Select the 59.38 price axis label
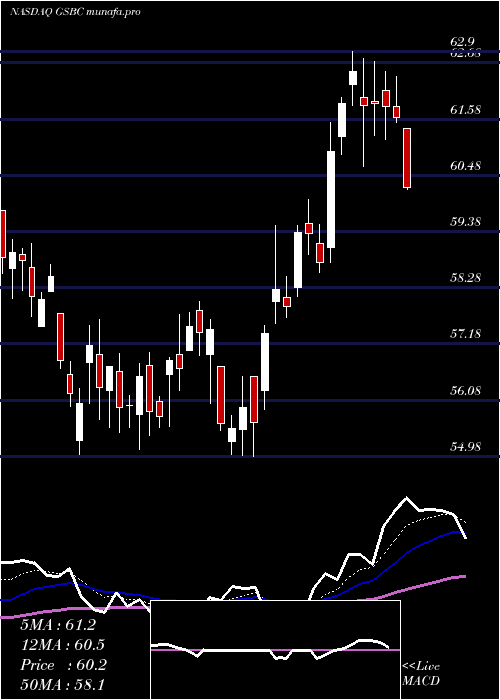 pyautogui.click(x=466, y=221)
